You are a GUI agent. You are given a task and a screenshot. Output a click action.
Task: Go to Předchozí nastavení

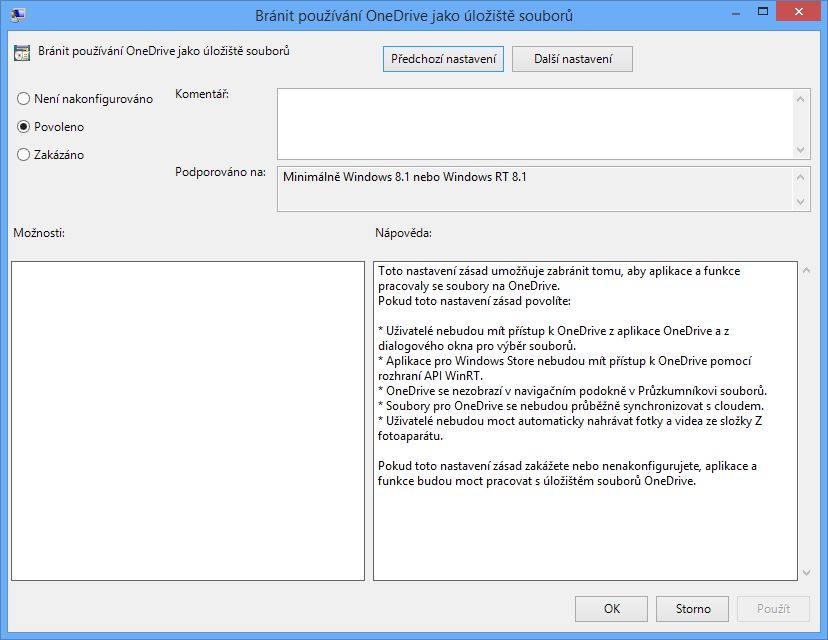(x=443, y=59)
